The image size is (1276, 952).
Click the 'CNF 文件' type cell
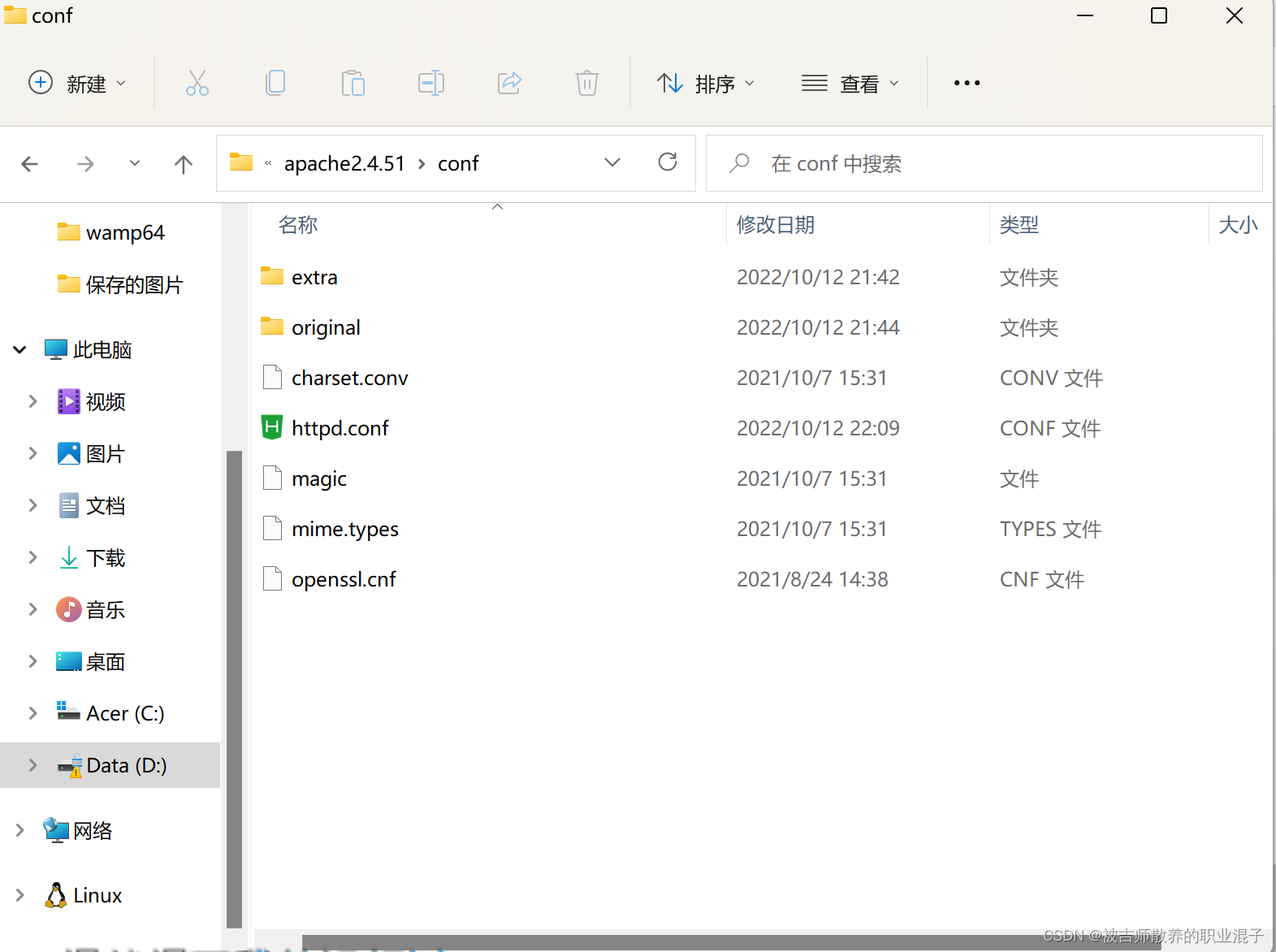click(x=1042, y=579)
